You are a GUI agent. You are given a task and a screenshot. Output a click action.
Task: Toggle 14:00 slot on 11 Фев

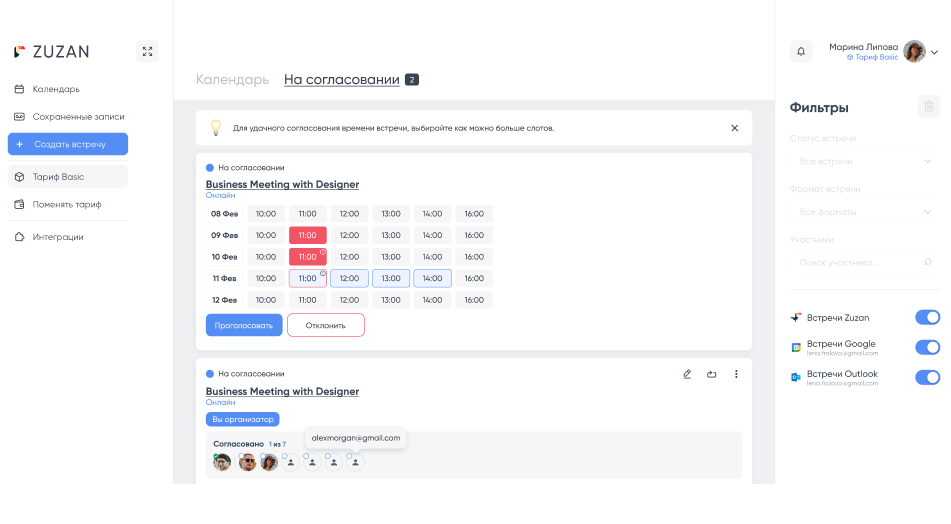(x=432, y=278)
